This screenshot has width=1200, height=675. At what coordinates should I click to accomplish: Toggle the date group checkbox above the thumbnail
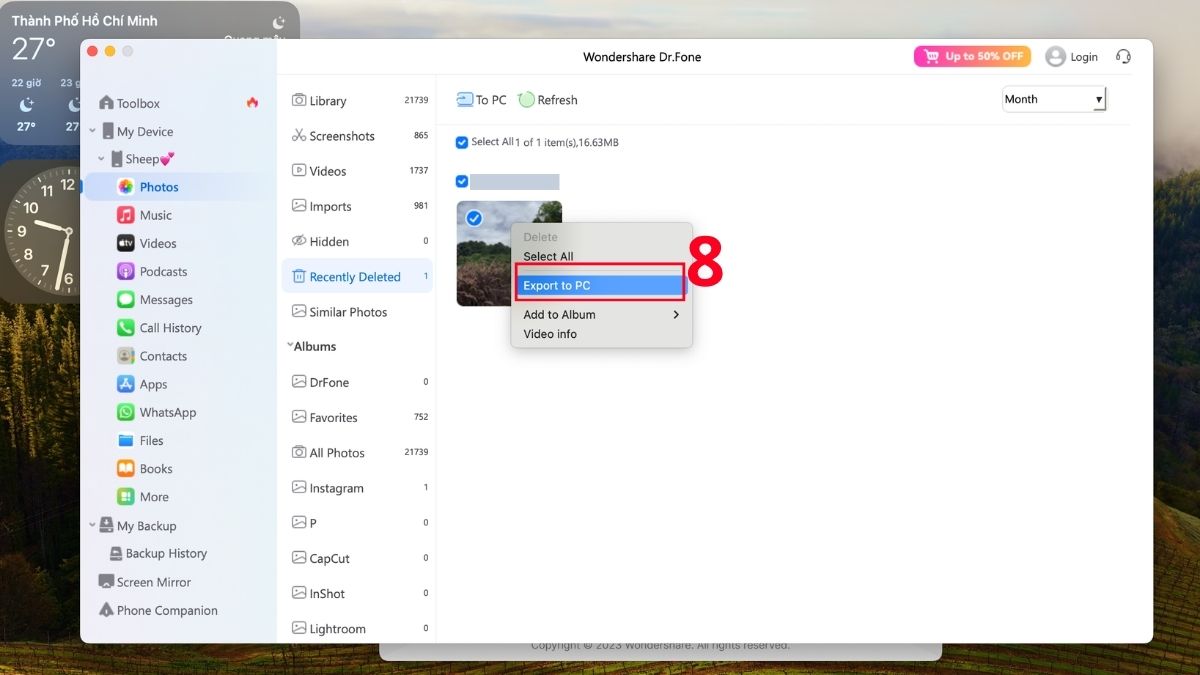462,181
